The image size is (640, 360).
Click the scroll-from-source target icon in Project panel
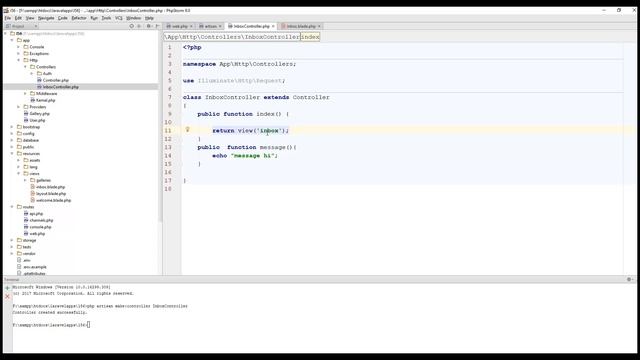click(131, 26)
